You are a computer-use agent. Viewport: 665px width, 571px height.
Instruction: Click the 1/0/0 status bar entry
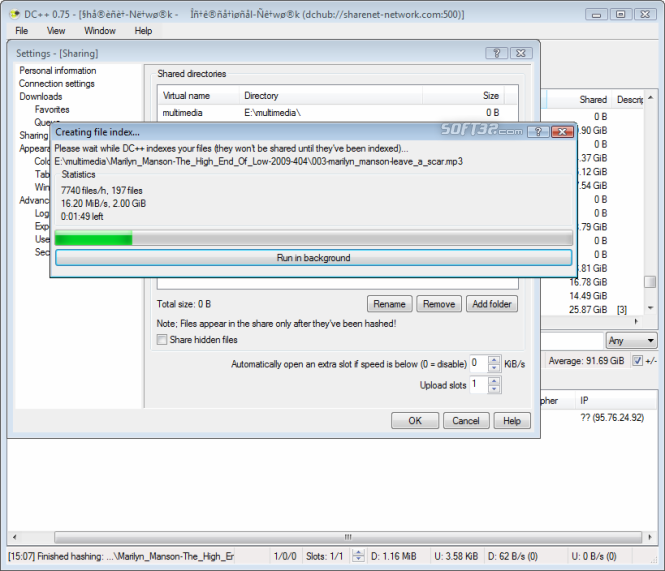point(285,556)
